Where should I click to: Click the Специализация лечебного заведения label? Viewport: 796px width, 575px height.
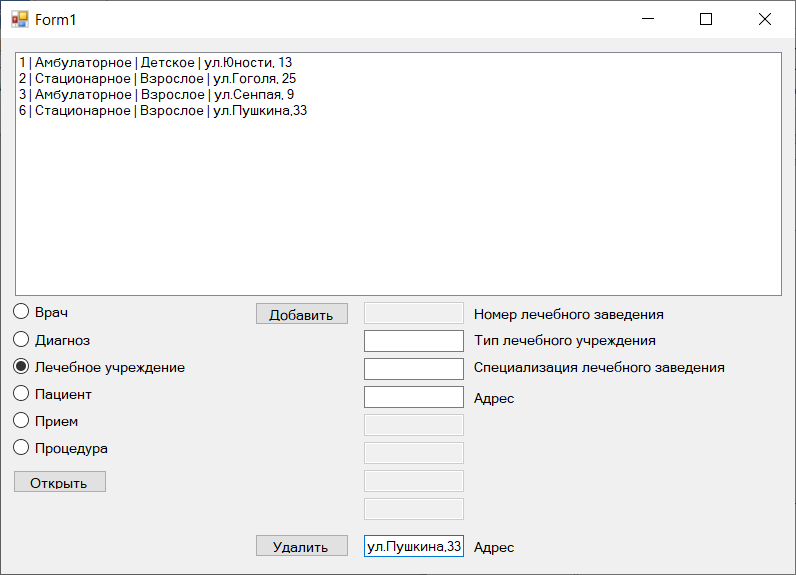click(x=599, y=367)
